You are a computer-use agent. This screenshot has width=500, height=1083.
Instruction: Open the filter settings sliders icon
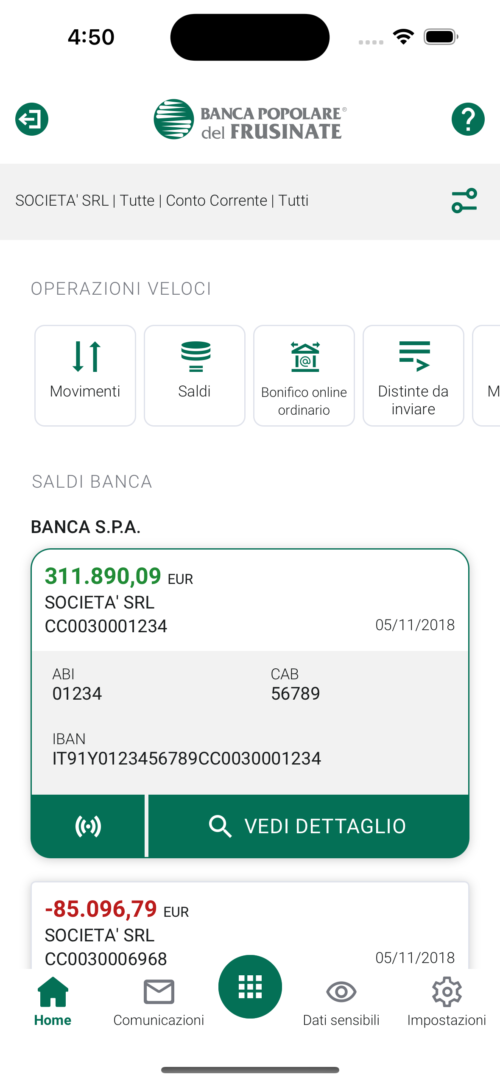[x=464, y=201]
